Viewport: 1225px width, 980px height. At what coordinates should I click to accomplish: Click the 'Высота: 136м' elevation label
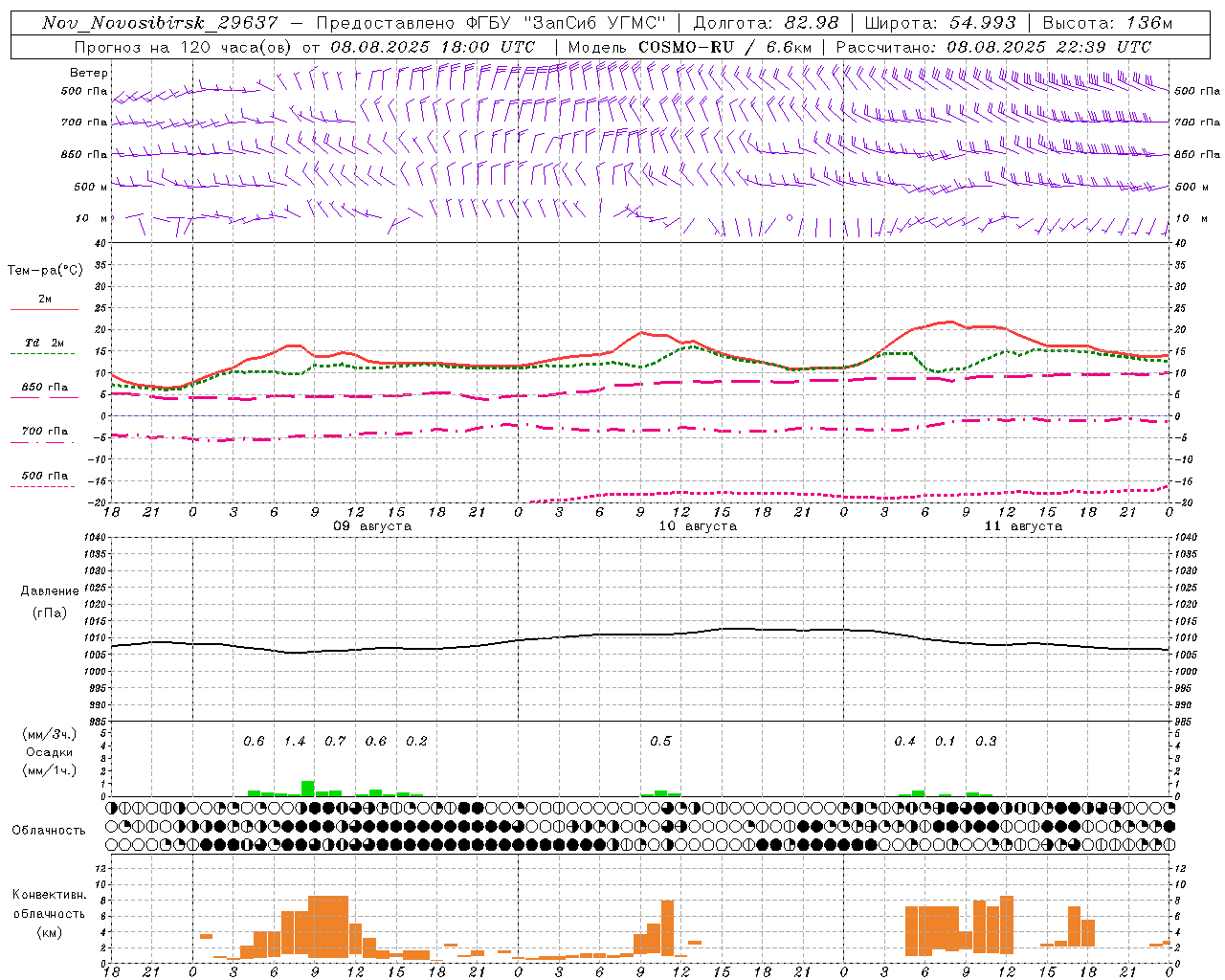[1107, 23]
